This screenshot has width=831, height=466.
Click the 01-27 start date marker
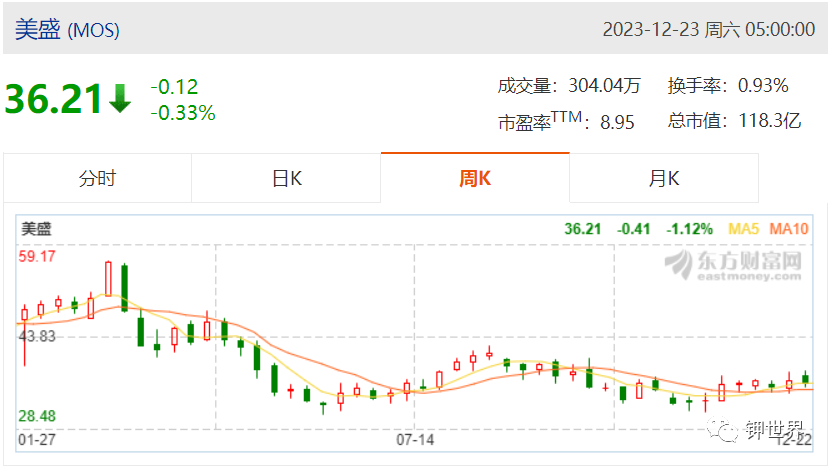pyautogui.click(x=37, y=439)
